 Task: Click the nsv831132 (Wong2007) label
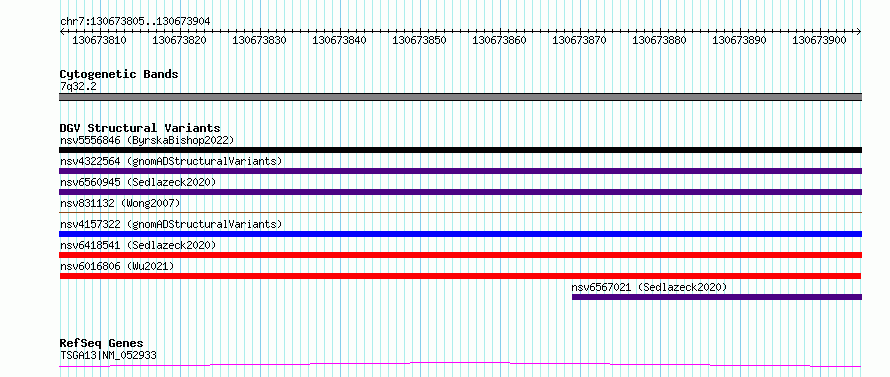(120, 203)
